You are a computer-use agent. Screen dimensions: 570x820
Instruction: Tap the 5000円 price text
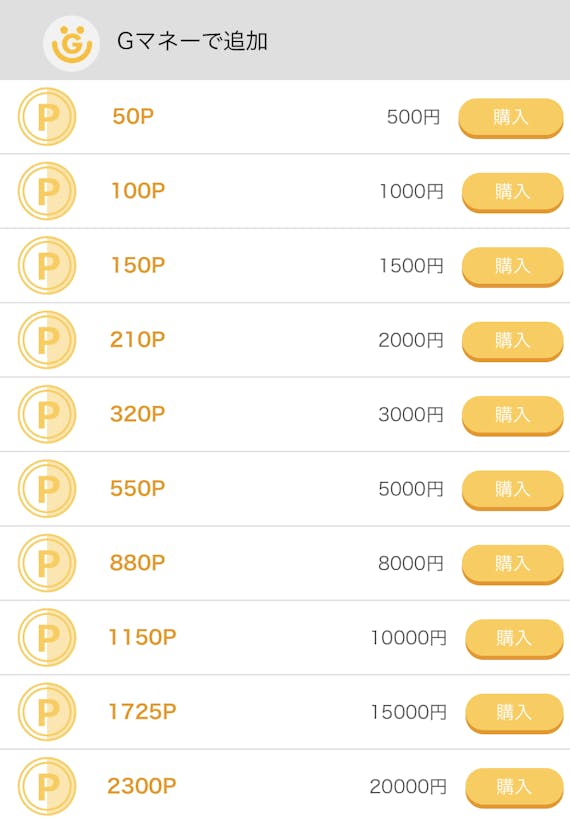(x=411, y=489)
